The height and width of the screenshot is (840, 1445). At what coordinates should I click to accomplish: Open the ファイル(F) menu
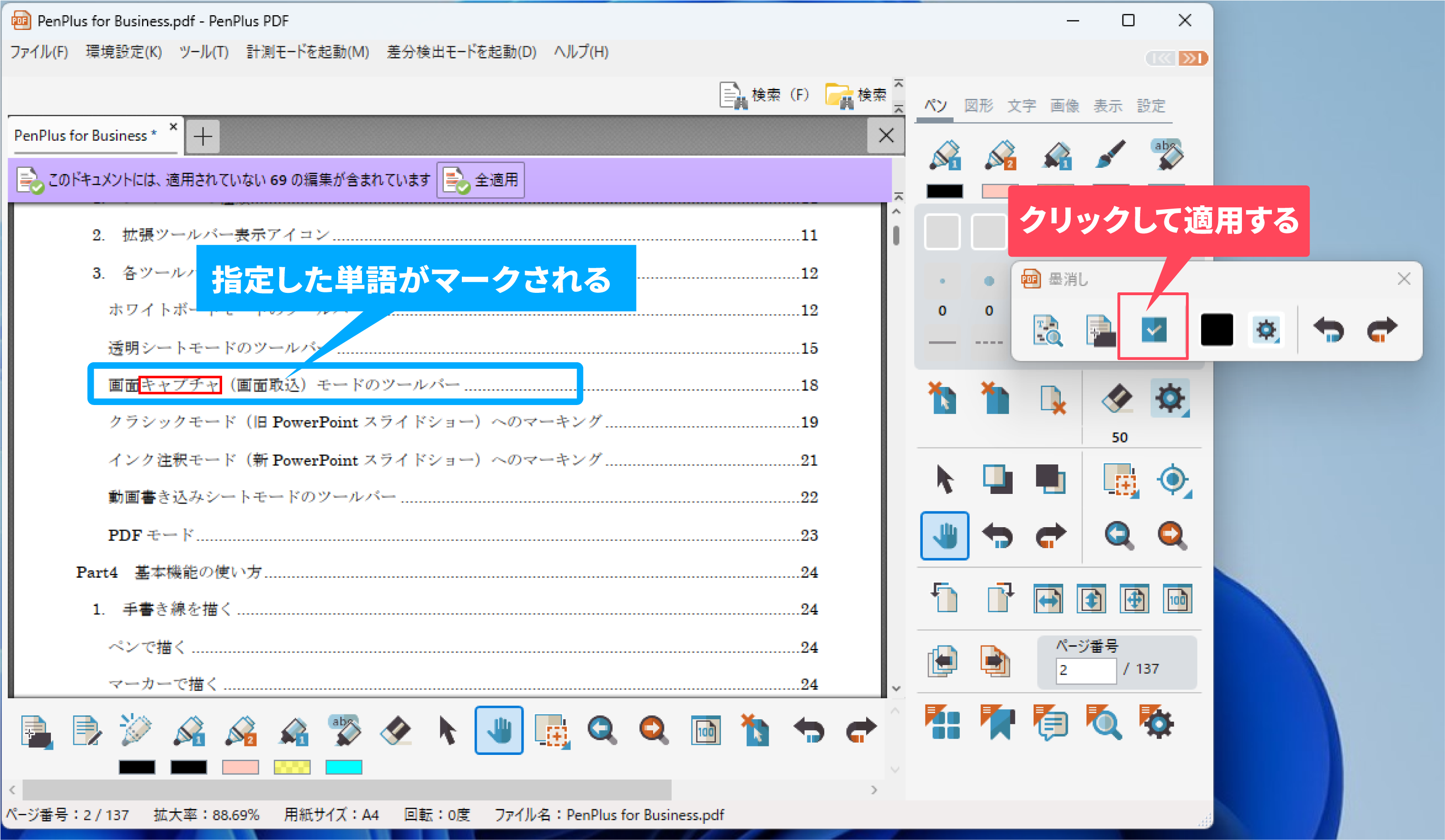[39, 52]
